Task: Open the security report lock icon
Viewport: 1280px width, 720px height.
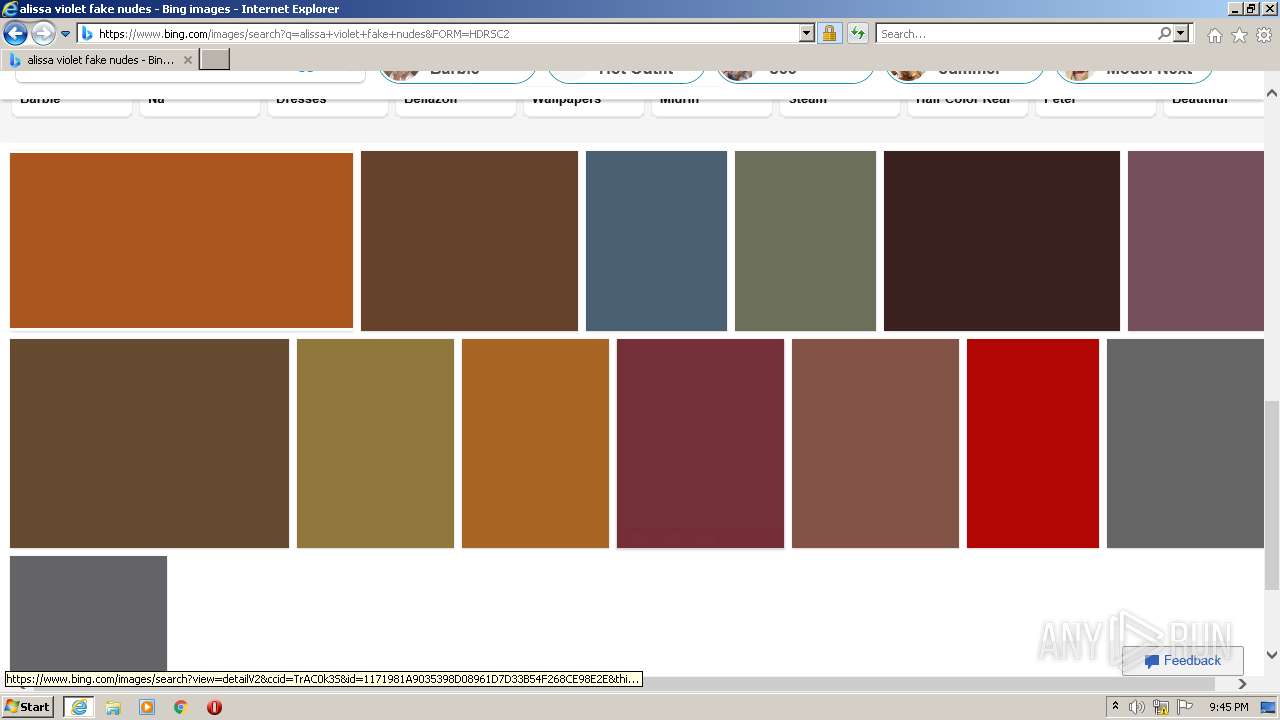Action: [829, 34]
